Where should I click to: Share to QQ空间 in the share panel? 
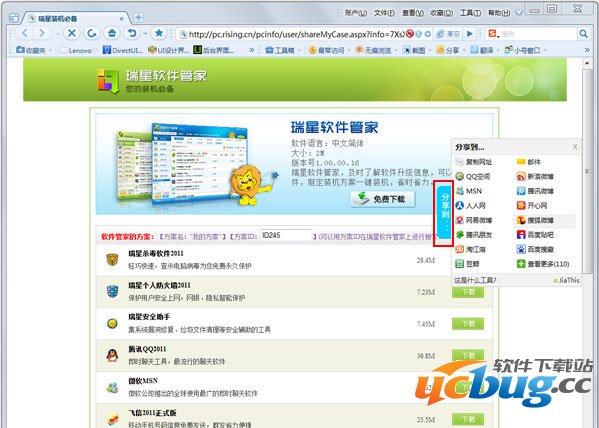pyautogui.click(x=473, y=177)
